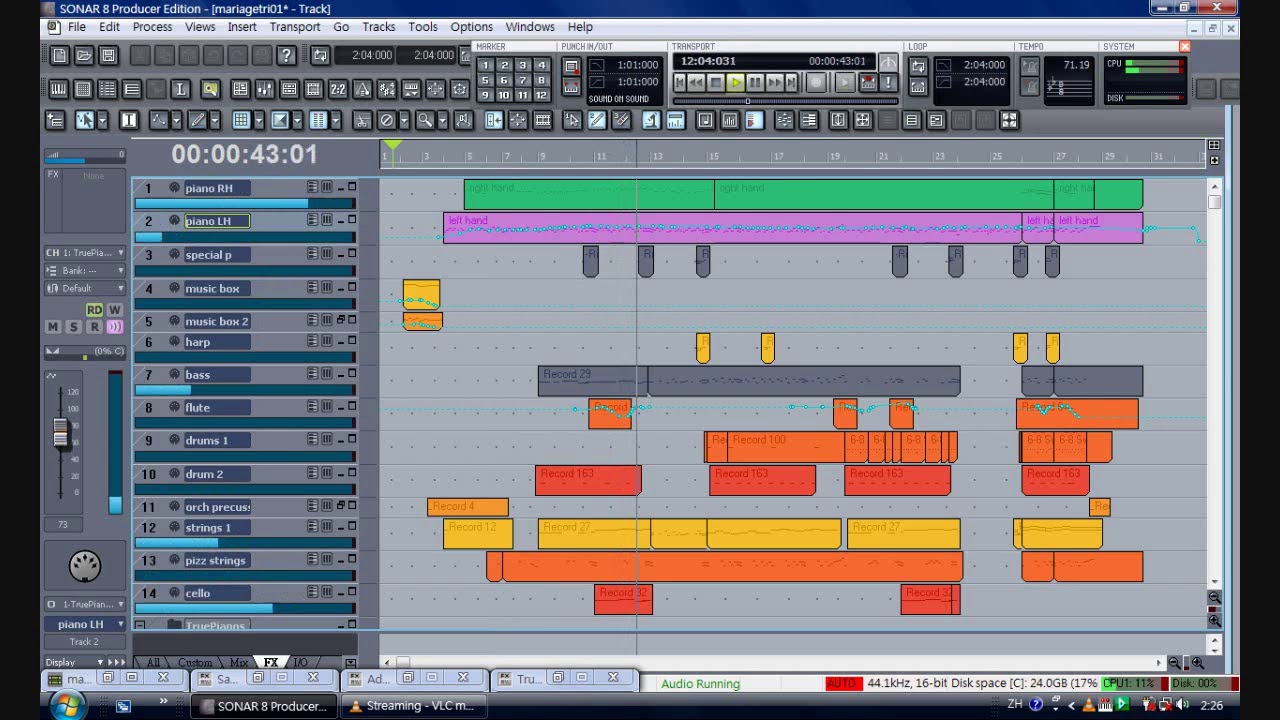Toggle auto-punch in Punch In/Out panel
Viewport: 1280px width, 720px height.
pos(571,66)
